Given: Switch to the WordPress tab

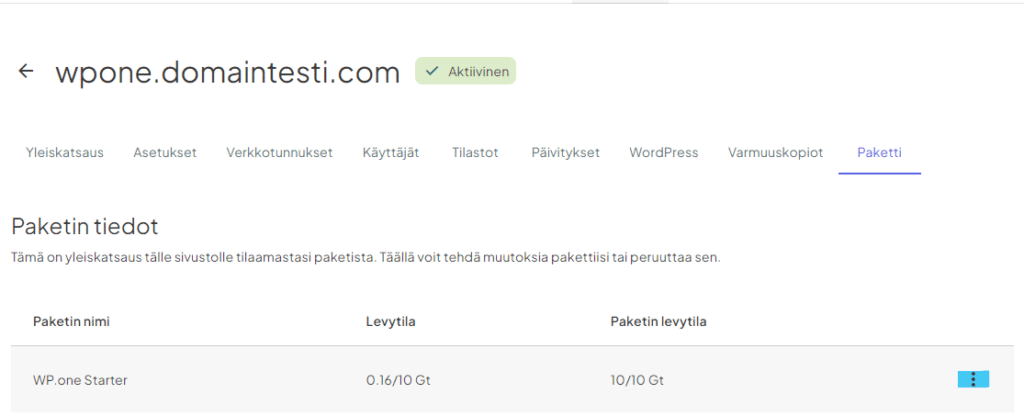Looking at the screenshot, I should [663, 153].
